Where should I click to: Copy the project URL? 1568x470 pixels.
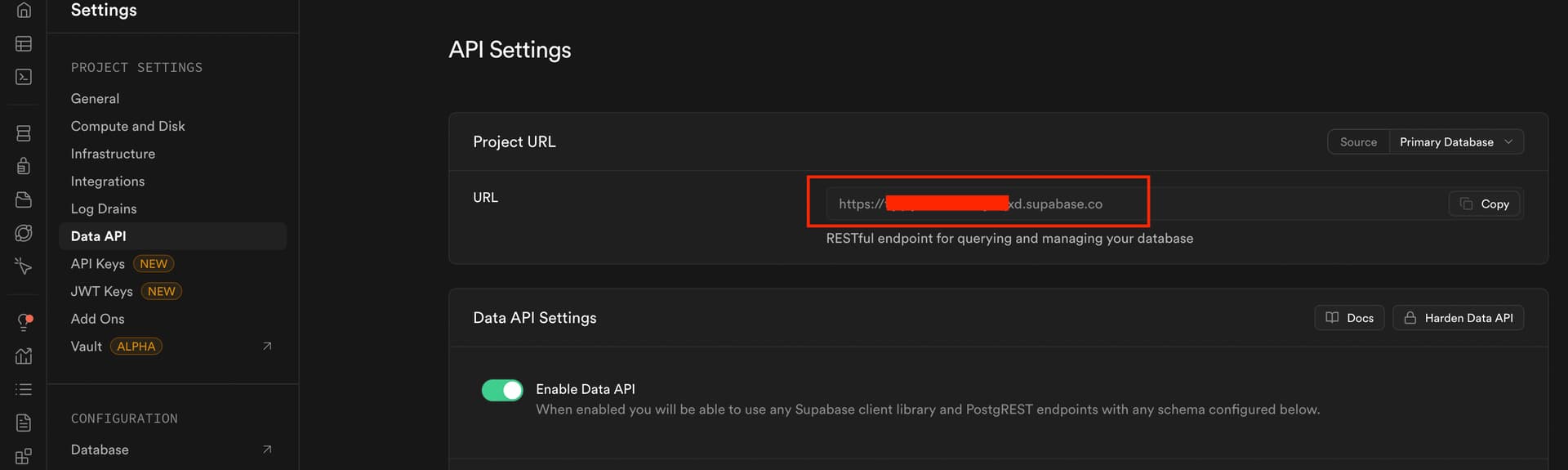1484,204
